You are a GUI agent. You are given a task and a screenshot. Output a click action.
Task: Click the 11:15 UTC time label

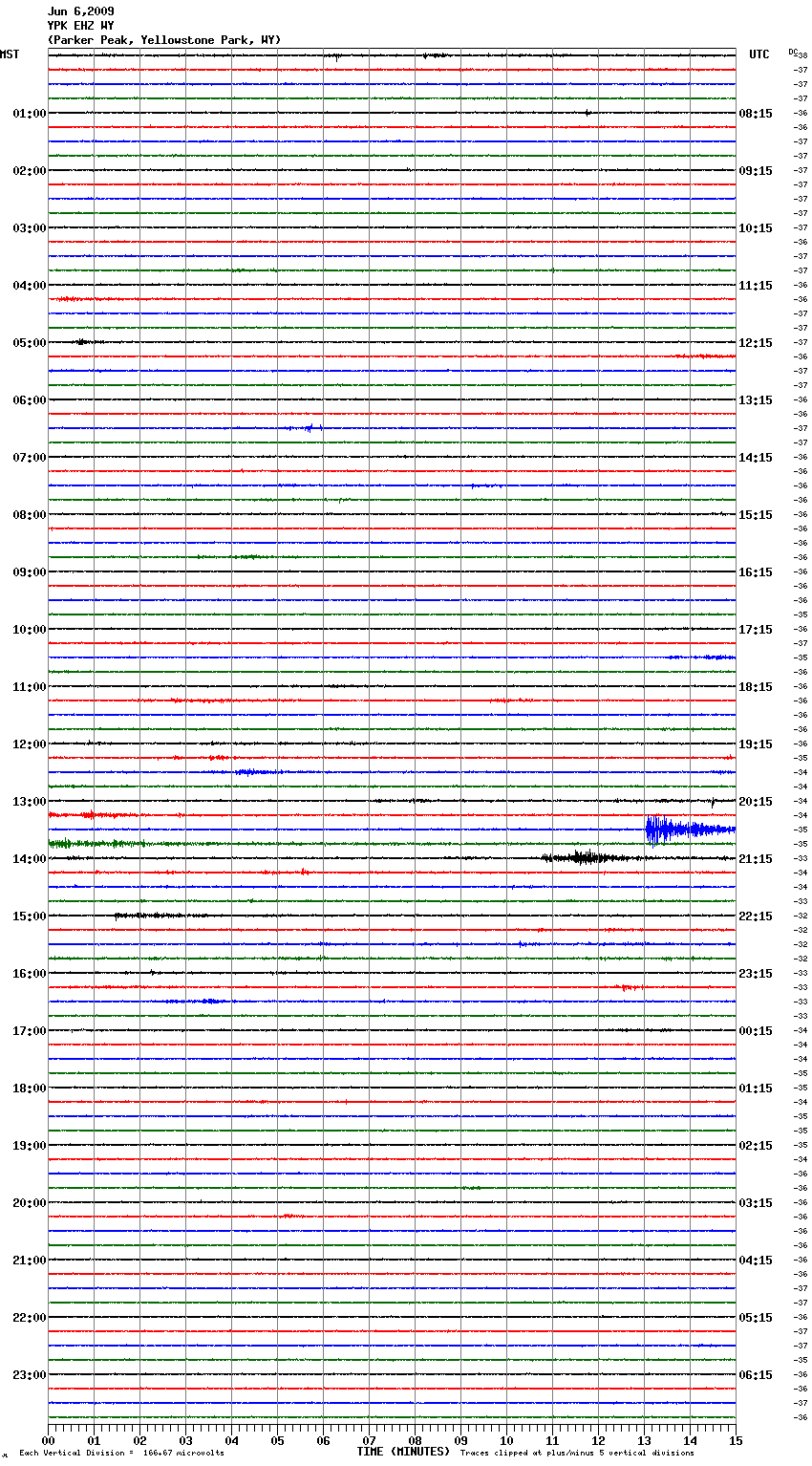point(756,286)
